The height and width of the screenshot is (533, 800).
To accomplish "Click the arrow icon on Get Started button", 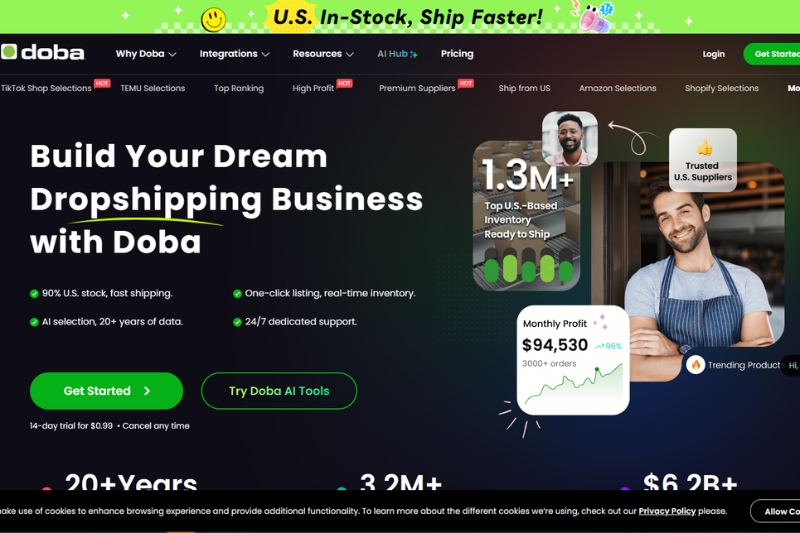I will (147, 391).
